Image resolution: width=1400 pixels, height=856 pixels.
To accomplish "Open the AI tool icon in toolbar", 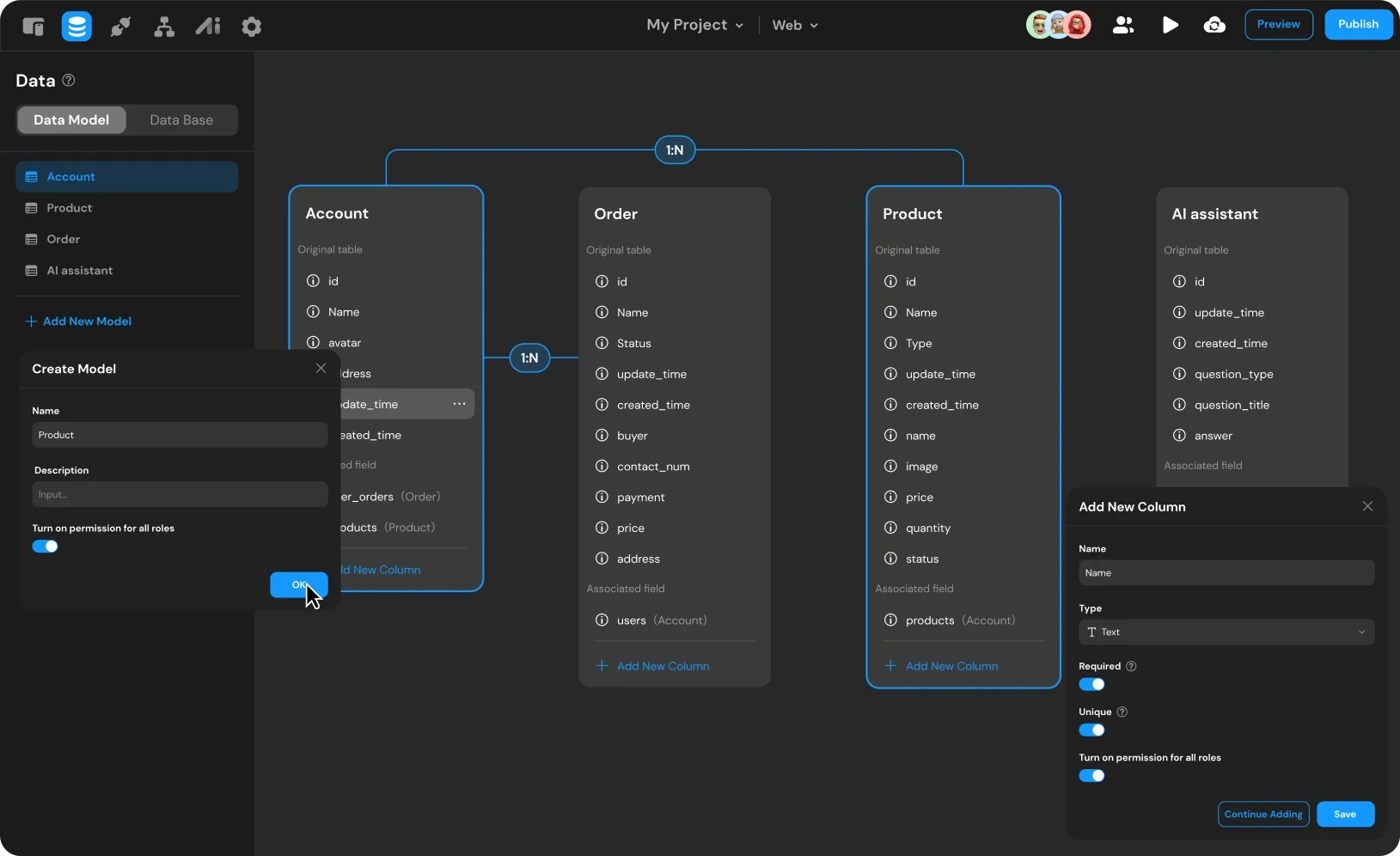I will point(208,27).
